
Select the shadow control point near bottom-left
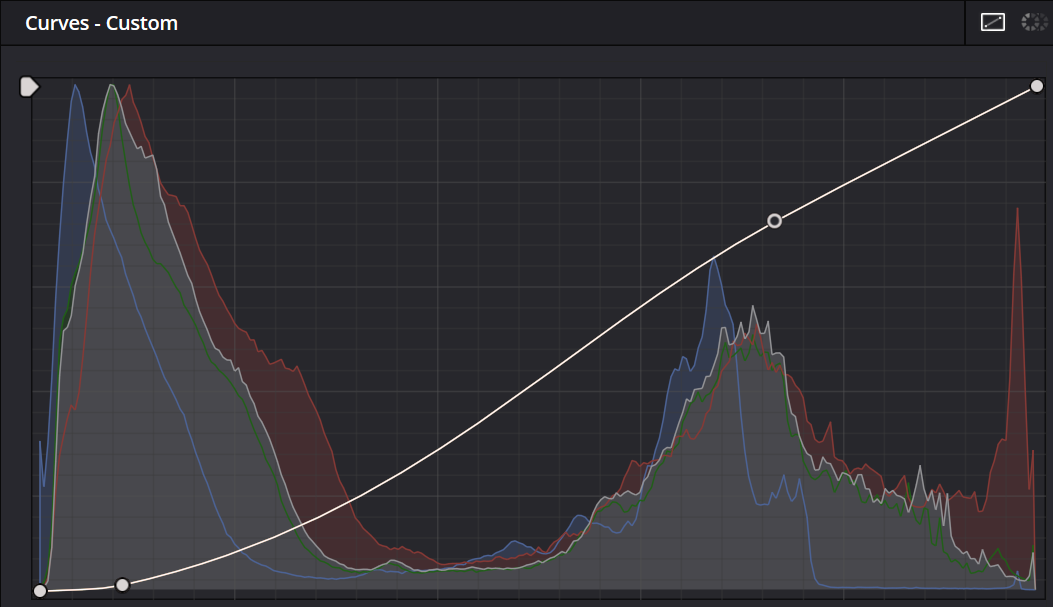[122, 585]
